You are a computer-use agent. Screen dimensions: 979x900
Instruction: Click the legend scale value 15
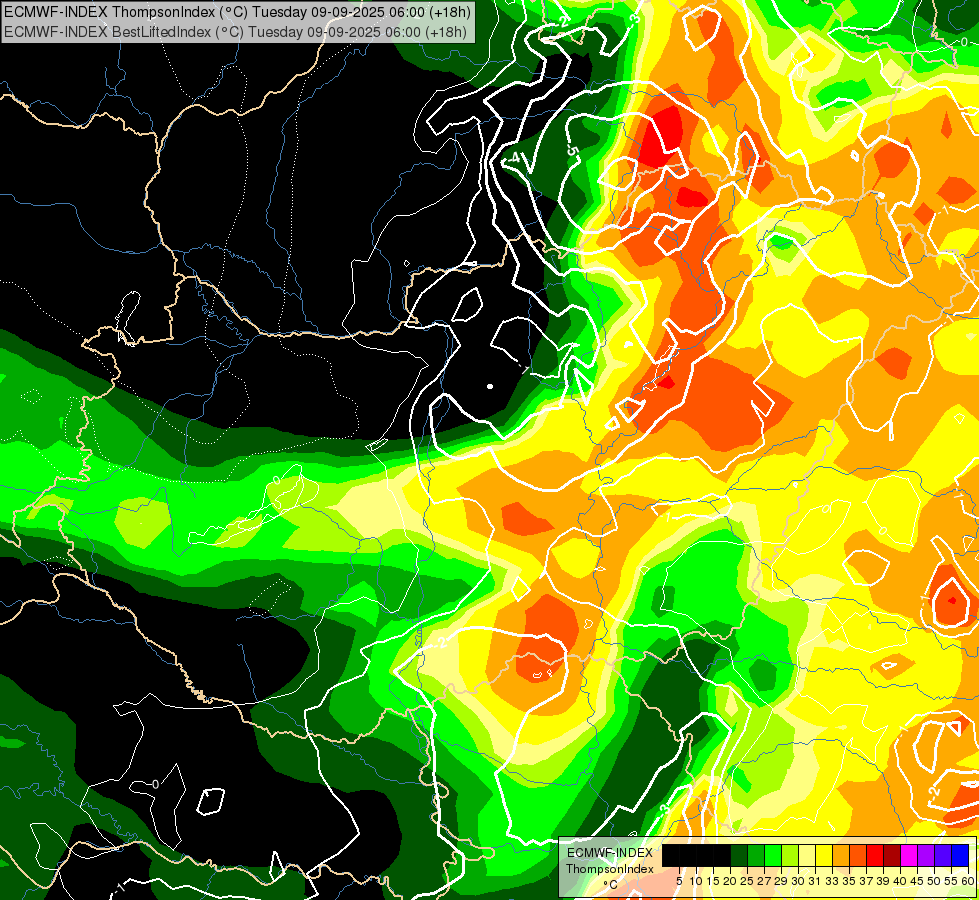[x=713, y=881]
